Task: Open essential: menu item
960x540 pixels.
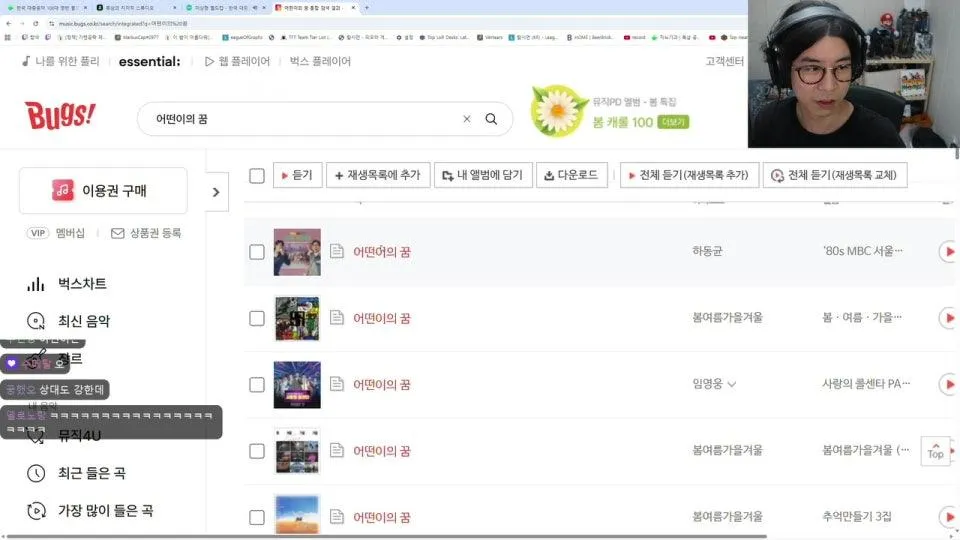Action: 149,61
